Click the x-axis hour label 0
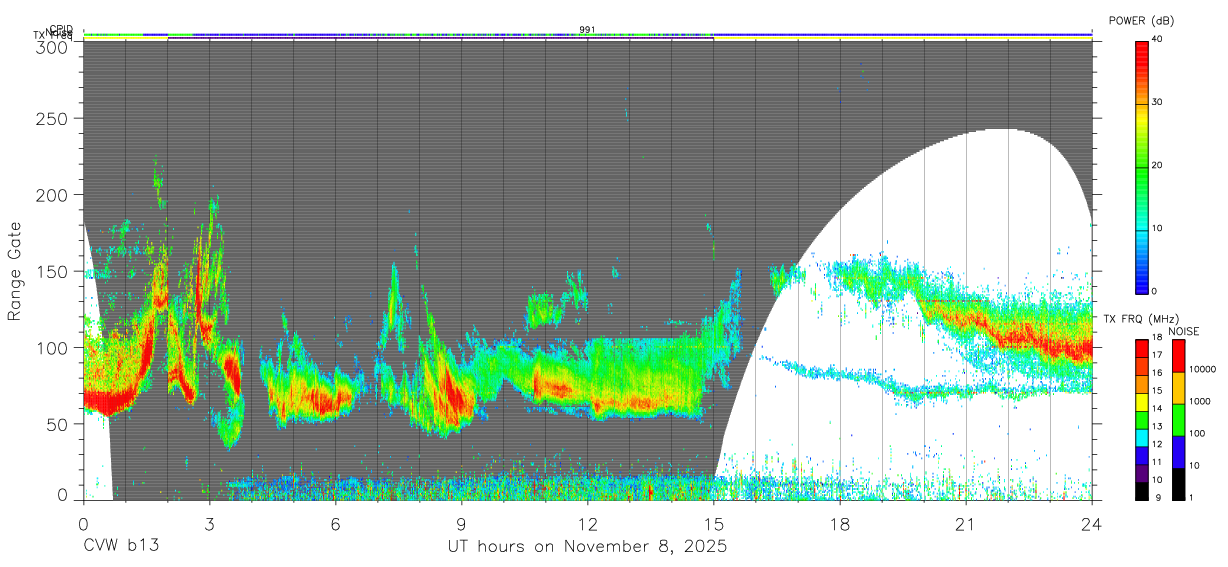The width and height of the screenshot is (1228, 567). (x=83, y=523)
